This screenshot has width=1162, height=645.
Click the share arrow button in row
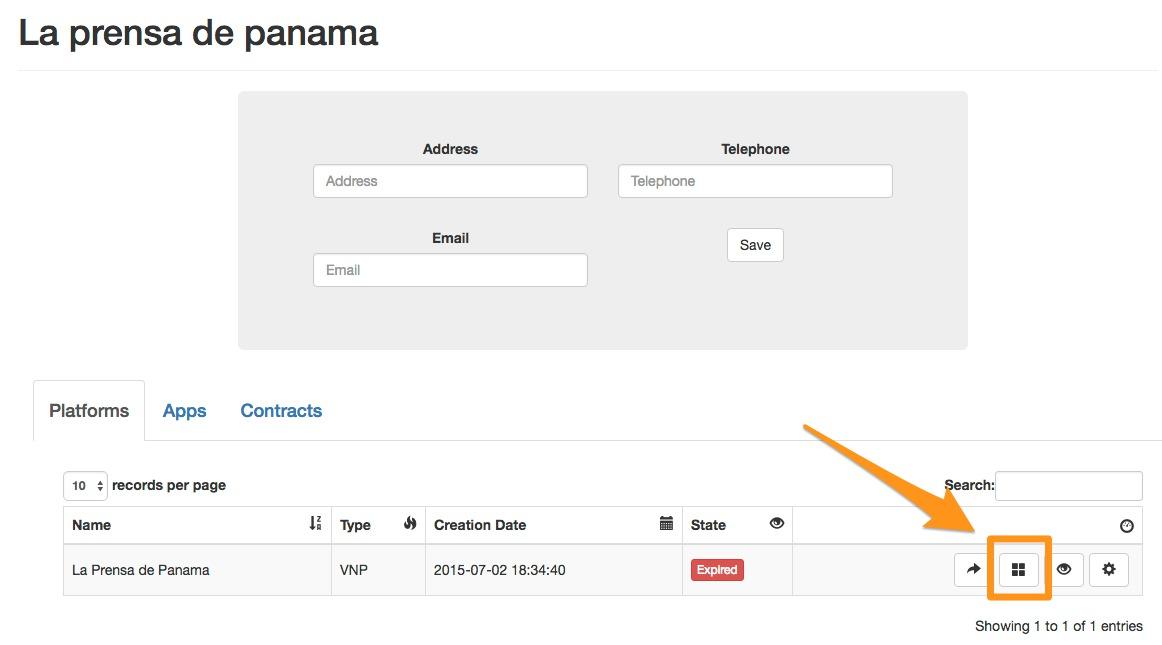click(973, 570)
